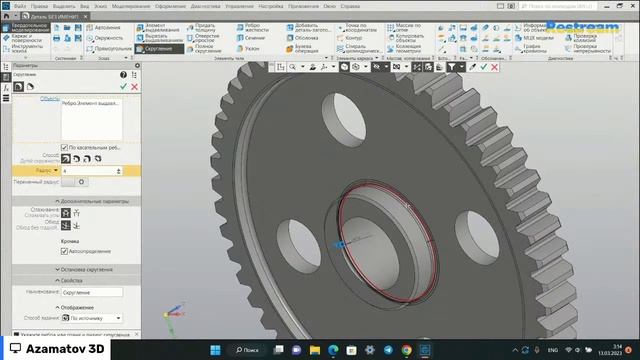Viewport: 640px width, 360px height.
Task: Choose Массив по сетке tool
Action: click(404, 28)
